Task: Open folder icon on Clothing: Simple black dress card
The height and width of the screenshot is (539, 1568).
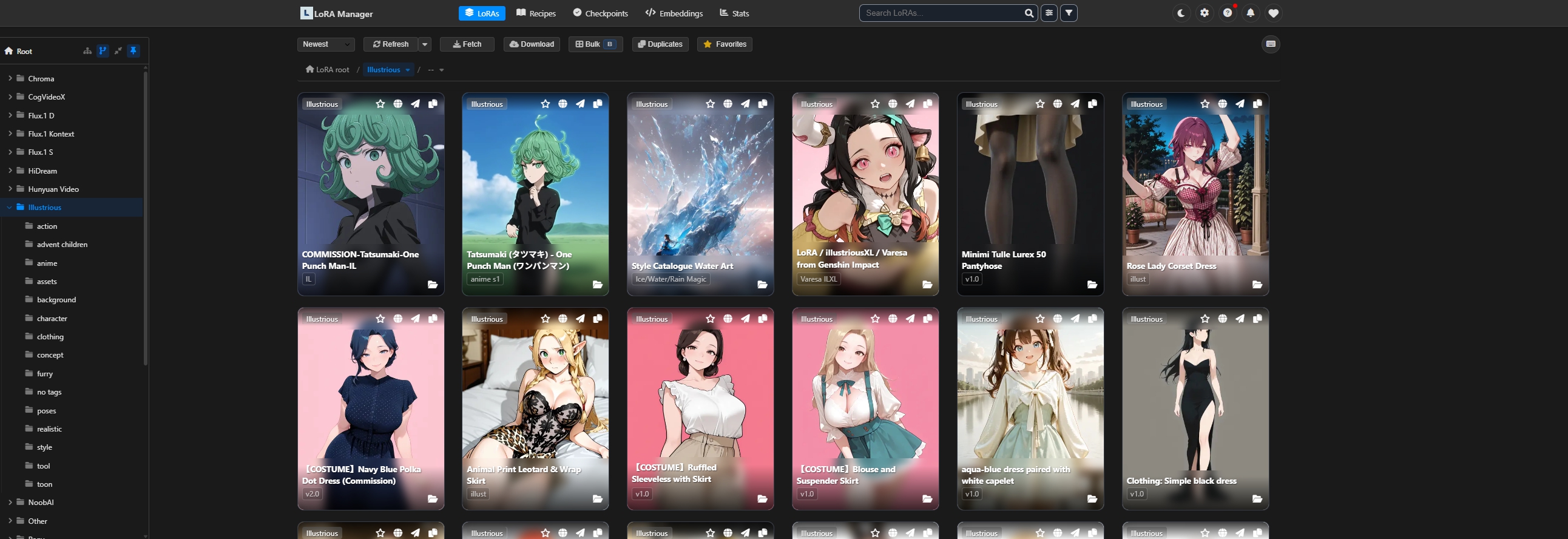Action: (1257, 499)
